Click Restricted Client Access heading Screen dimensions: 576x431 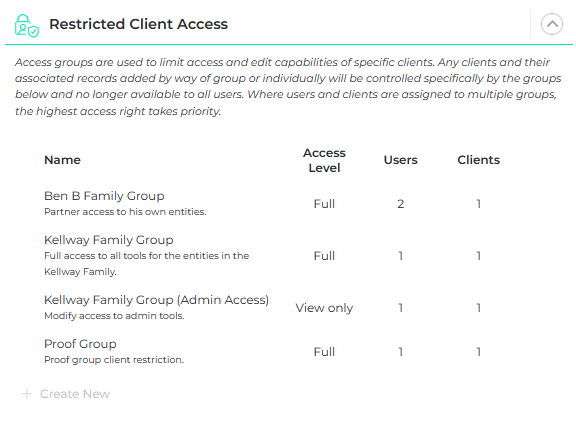click(138, 24)
